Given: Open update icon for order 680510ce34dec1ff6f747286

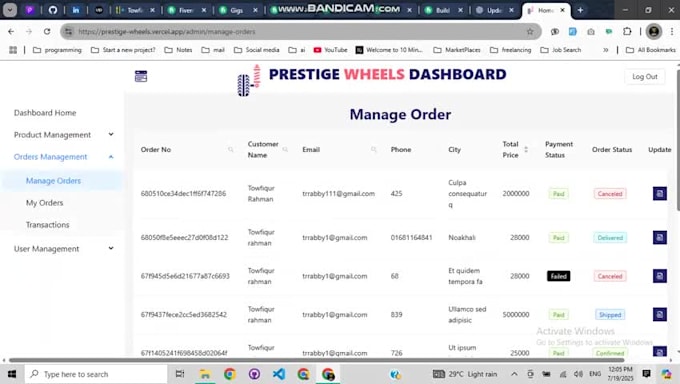Looking at the screenshot, I should pos(660,194).
